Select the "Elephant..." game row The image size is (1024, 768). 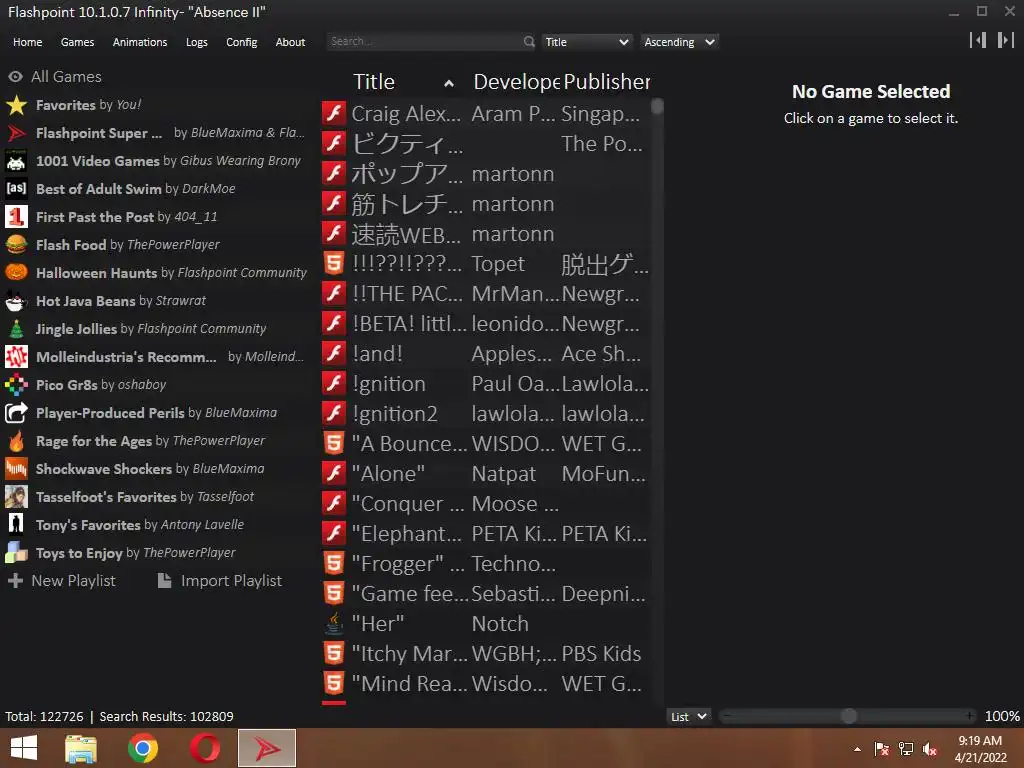coord(486,534)
